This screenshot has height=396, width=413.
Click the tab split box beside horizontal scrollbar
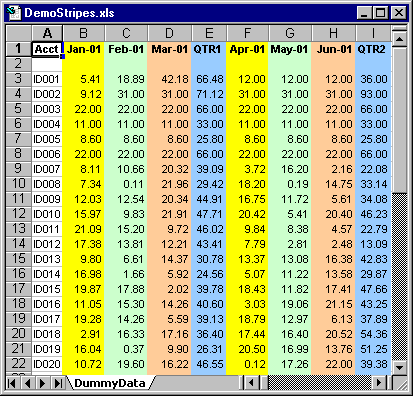pyautogui.click(x=242, y=383)
